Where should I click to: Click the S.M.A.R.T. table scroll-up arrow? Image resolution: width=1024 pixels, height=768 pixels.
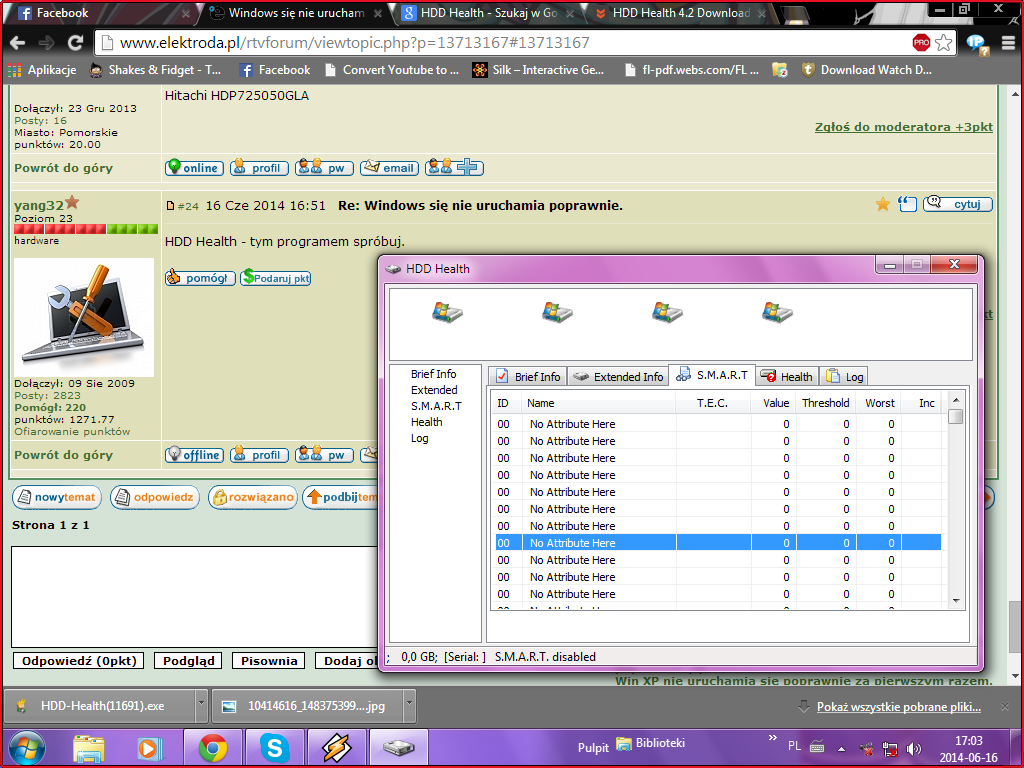click(x=955, y=400)
